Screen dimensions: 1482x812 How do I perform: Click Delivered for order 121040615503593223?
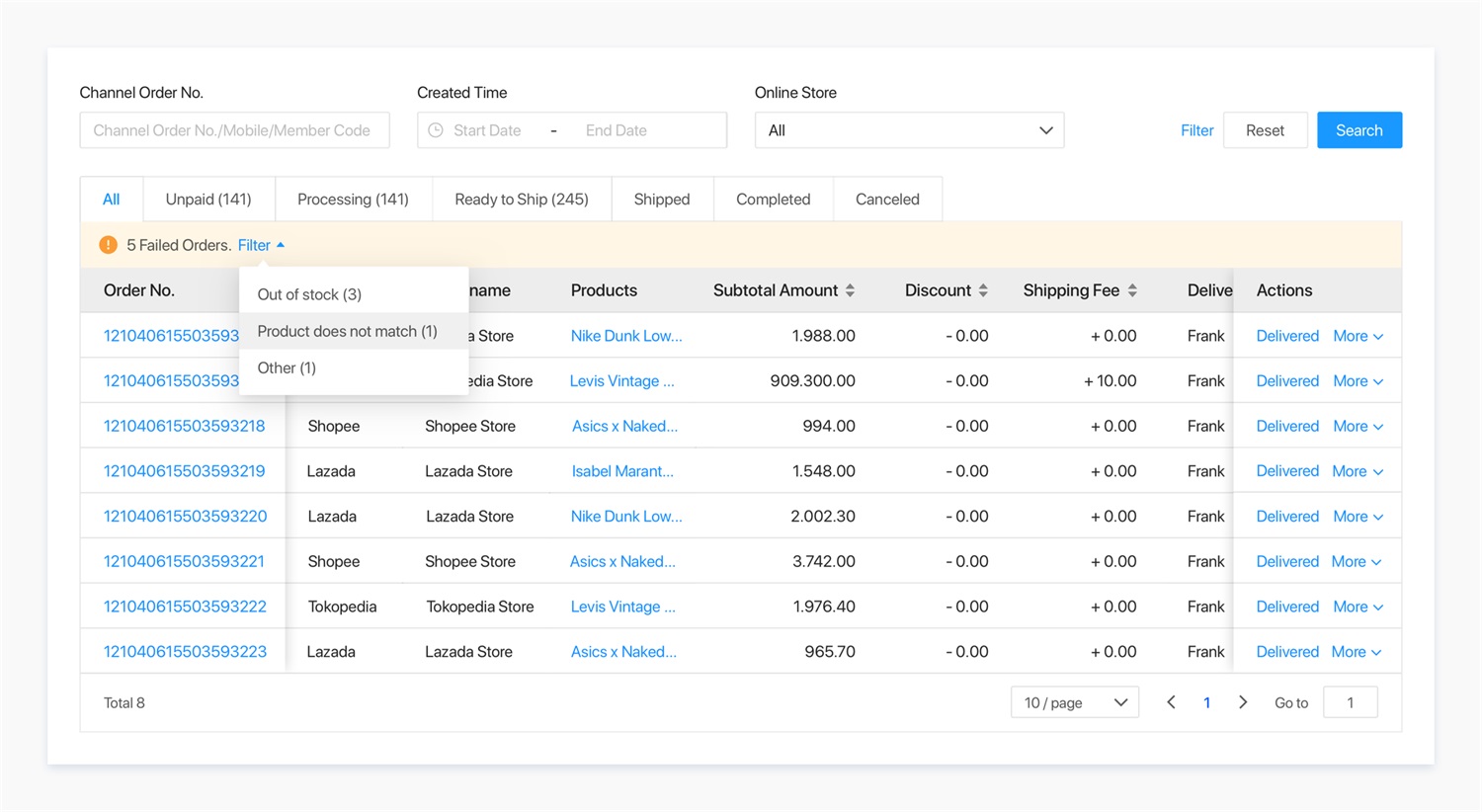[x=1287, y=652]
